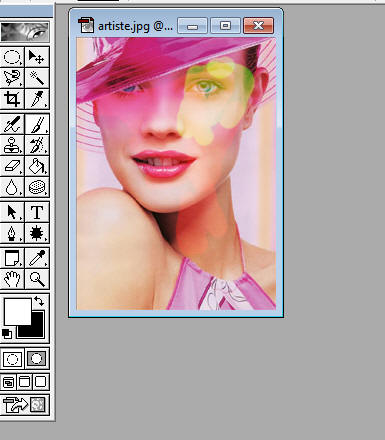Select the Magnetic Lasso tool
385x440 pixels.
pos(12,78)
